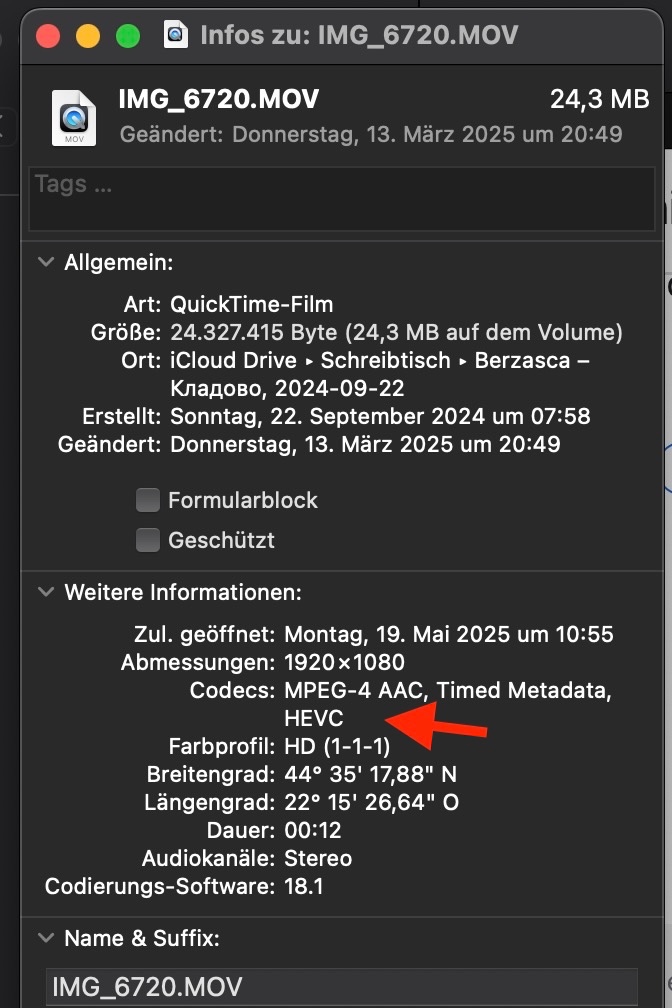Click the QuickTime MOV file icon in header

pos(73,118)
